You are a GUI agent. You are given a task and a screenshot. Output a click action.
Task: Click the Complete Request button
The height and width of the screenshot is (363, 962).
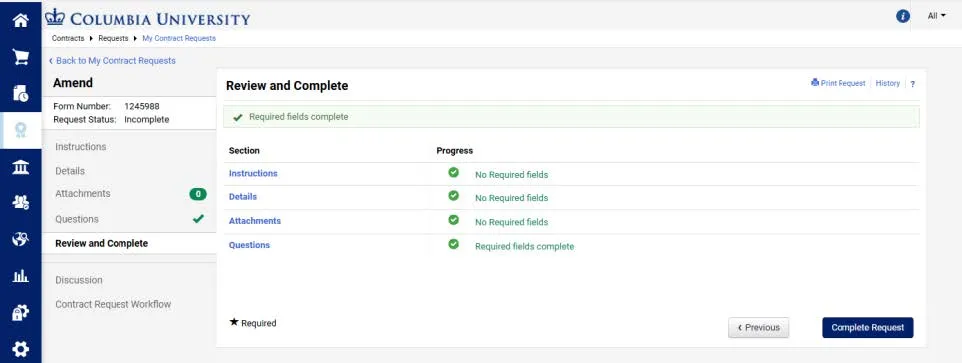pos(868,327)
